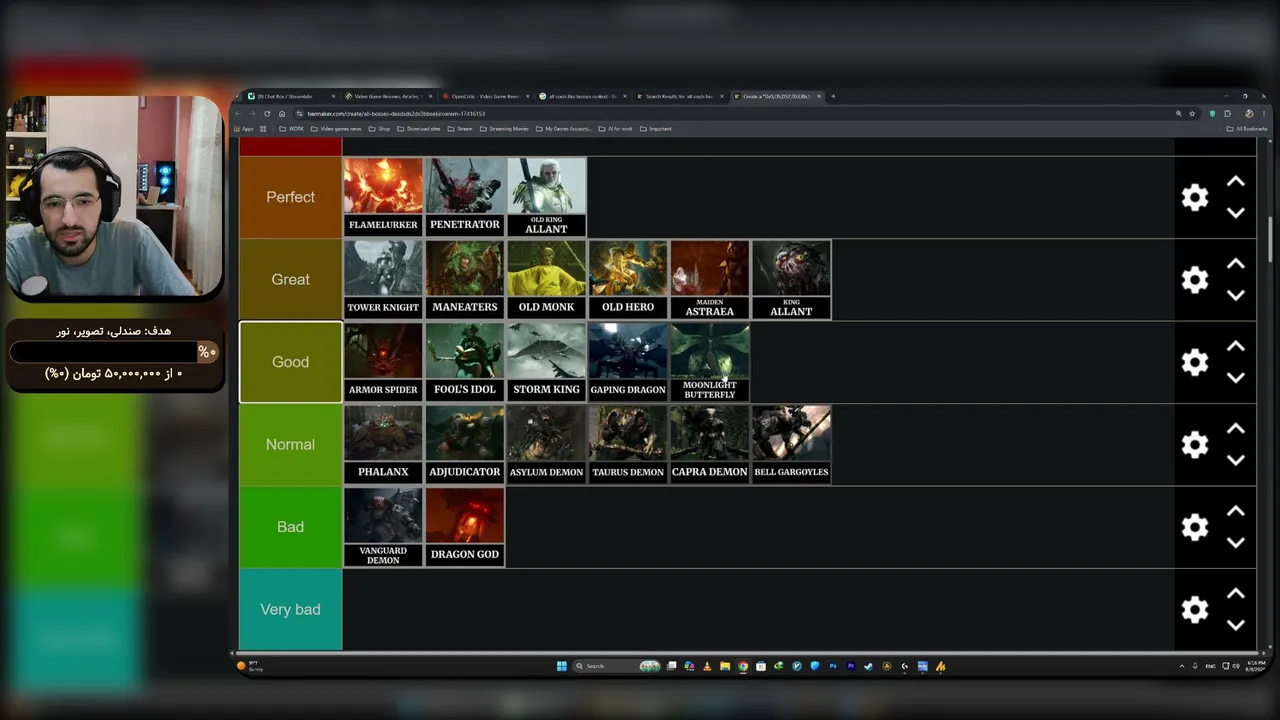Open the All Bookmarks folder

1247,129
